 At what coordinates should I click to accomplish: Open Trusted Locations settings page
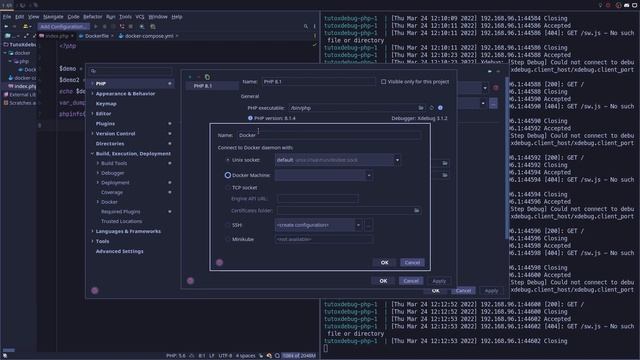pos(122,221)
